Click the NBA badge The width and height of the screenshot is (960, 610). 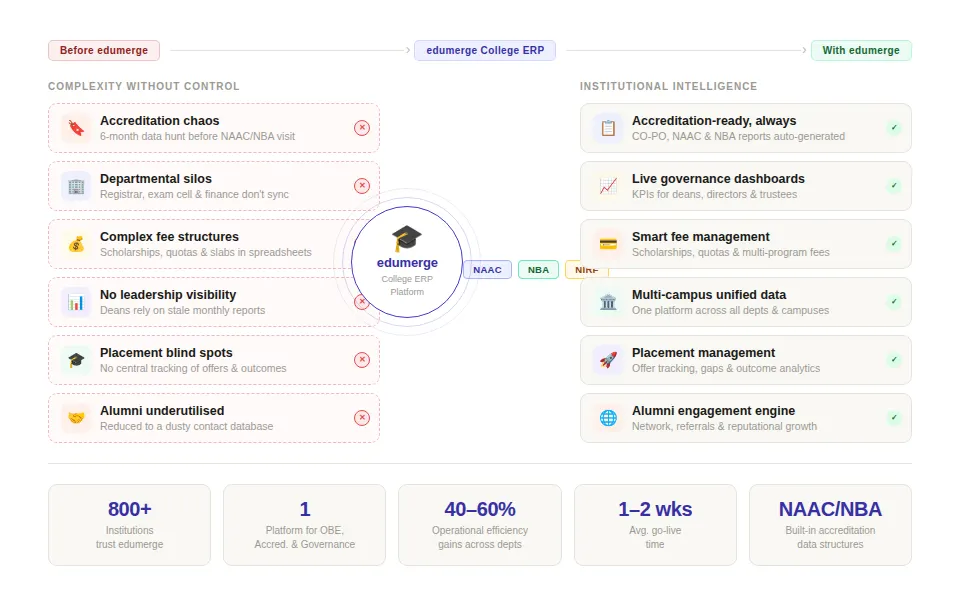tap(538, 269)
